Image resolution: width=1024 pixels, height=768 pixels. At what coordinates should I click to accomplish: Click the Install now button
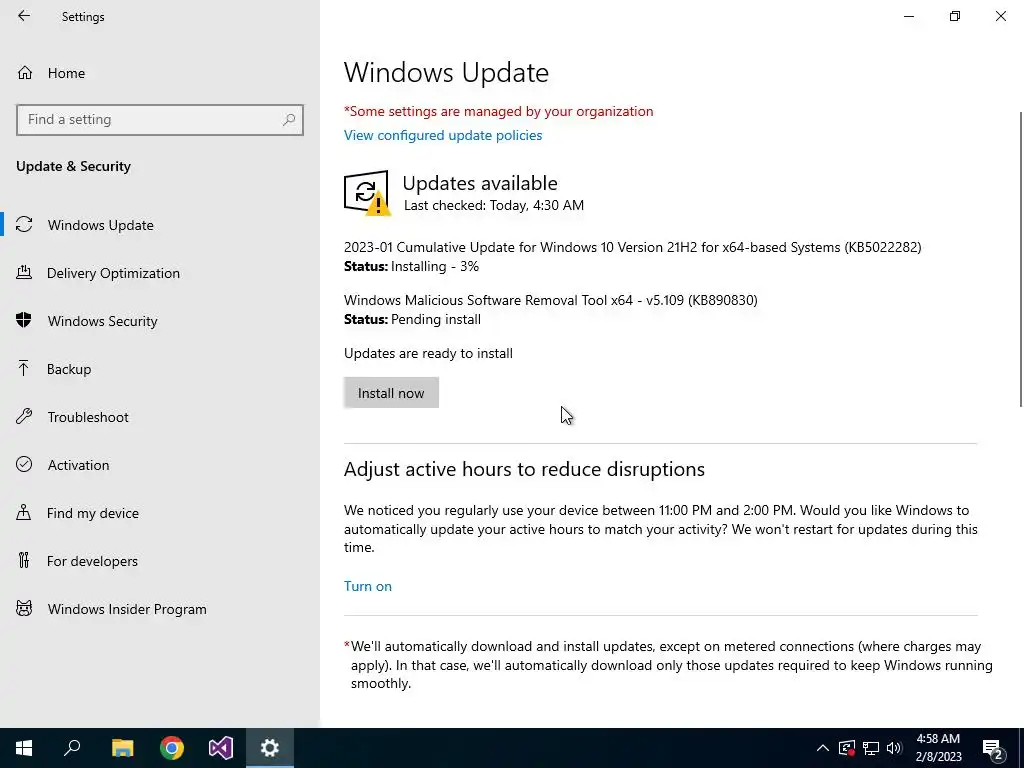pyautogui.click(x=391, y=392)
